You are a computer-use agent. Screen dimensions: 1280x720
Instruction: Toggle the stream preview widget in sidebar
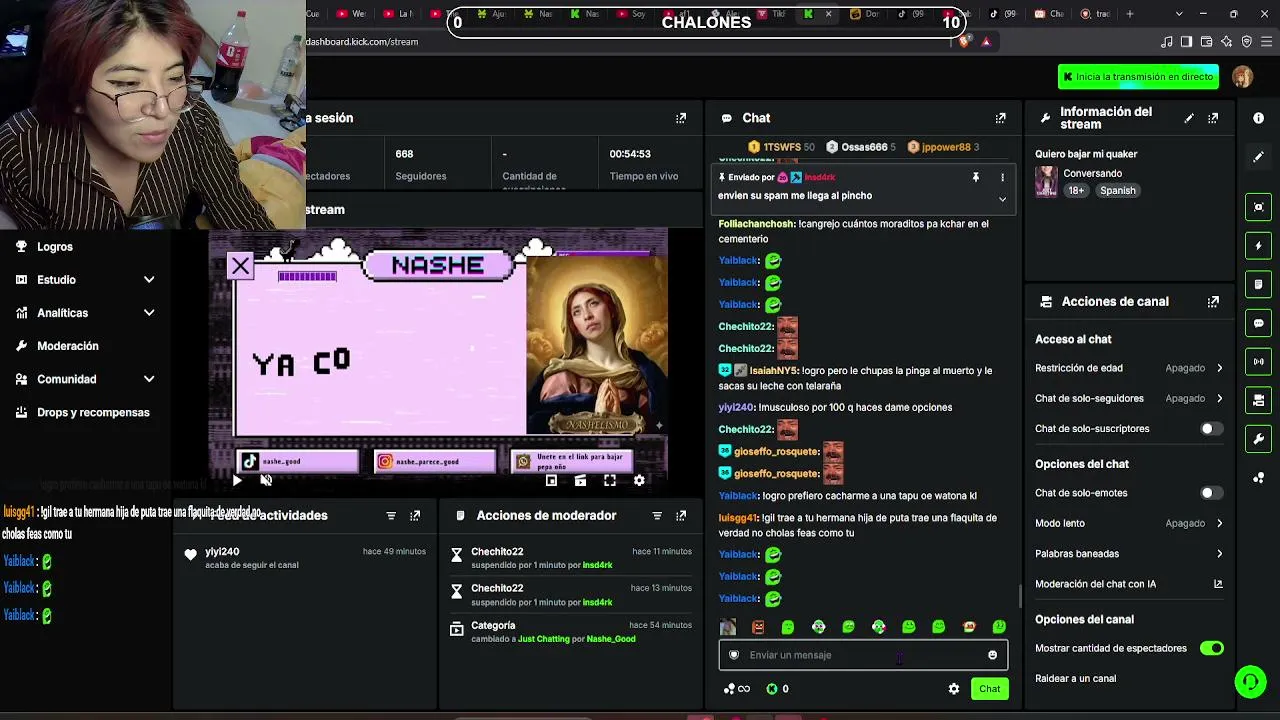[1258, 207]
